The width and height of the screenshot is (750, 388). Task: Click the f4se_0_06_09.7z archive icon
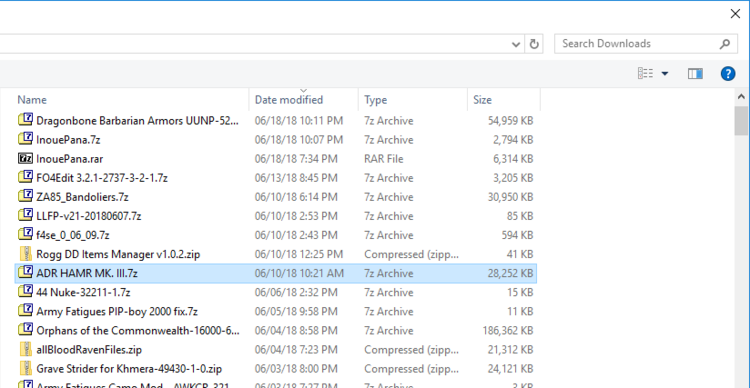click(x=25, y=234)
